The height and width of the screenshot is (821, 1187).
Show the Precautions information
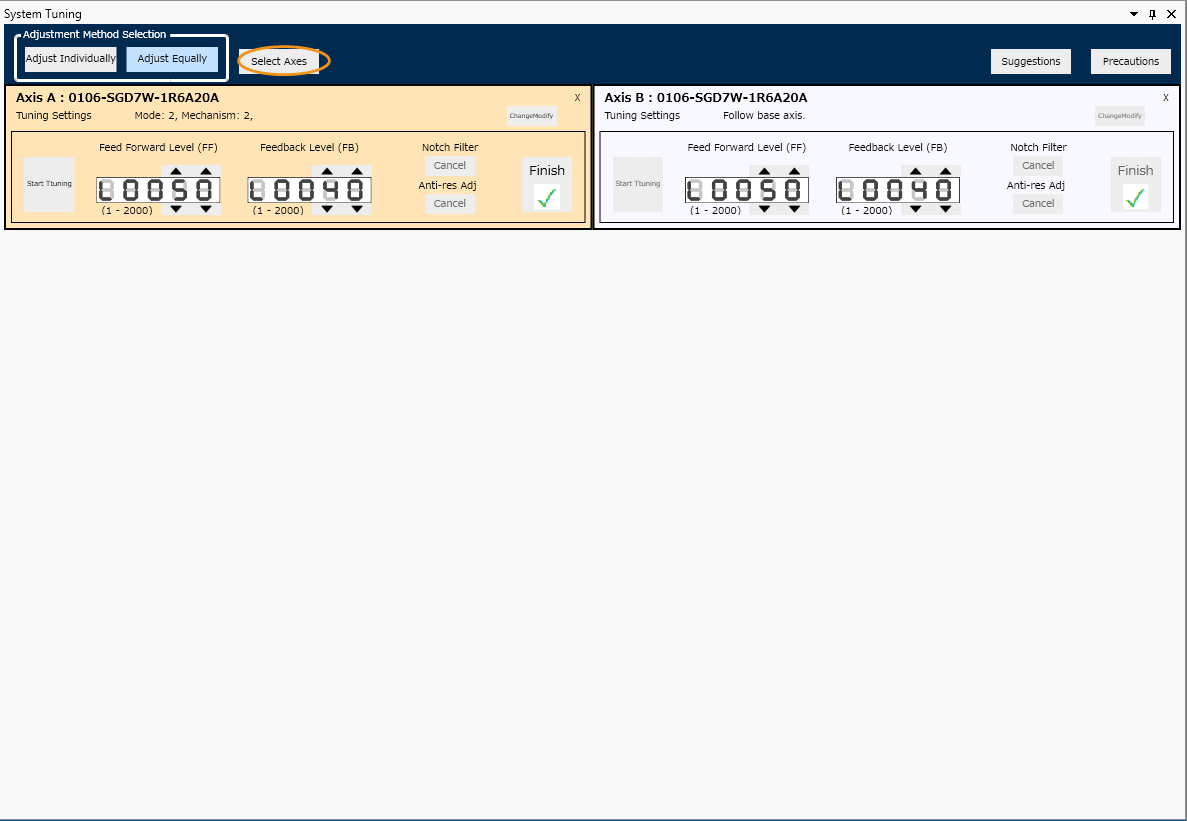(x=1130, y=61)
